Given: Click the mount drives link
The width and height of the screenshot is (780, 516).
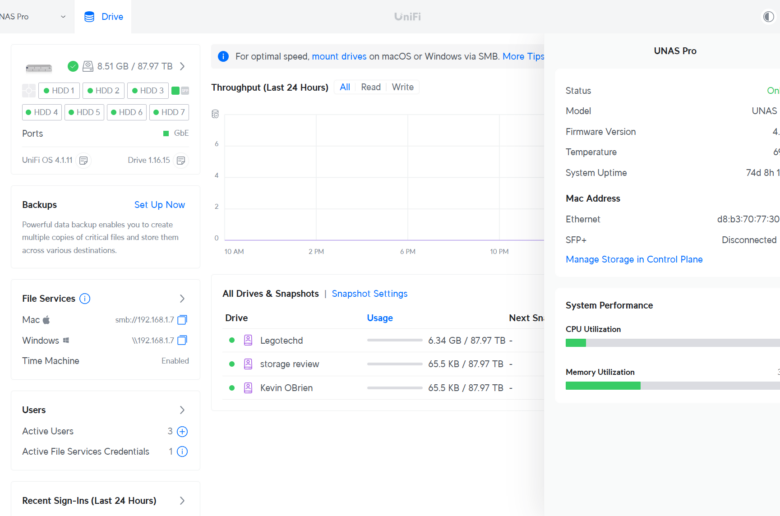Looking at the screenshot, I should [x=339, y=56].
